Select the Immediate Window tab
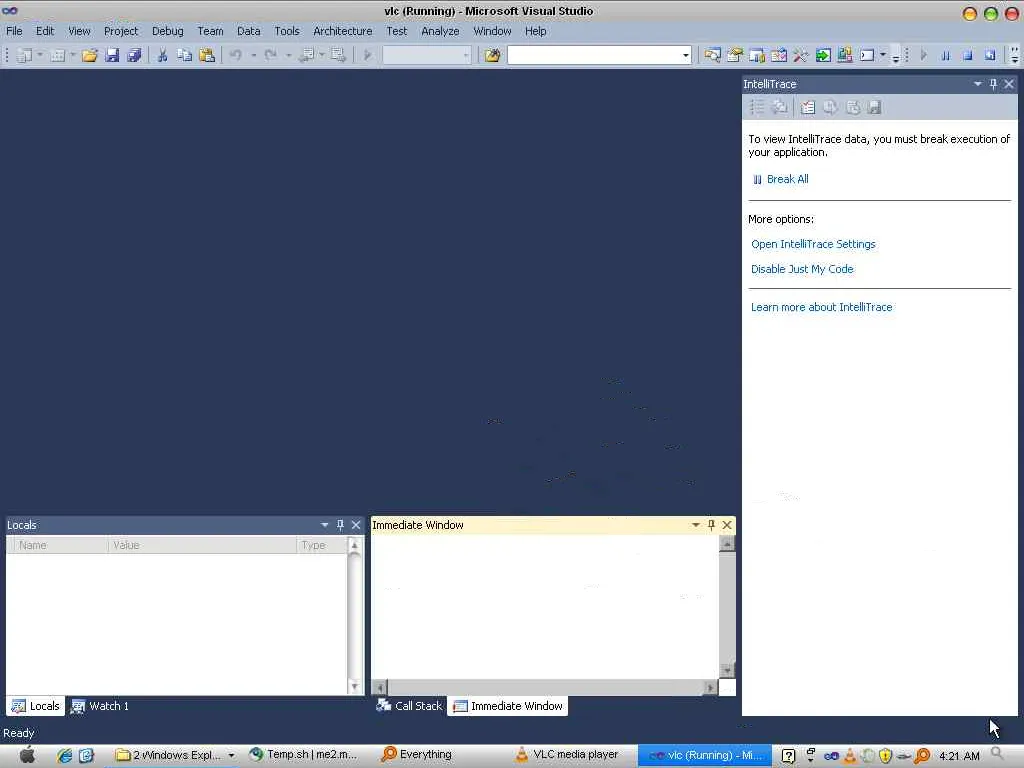The width and height of the screenshot is (1024, 768). 507,706
